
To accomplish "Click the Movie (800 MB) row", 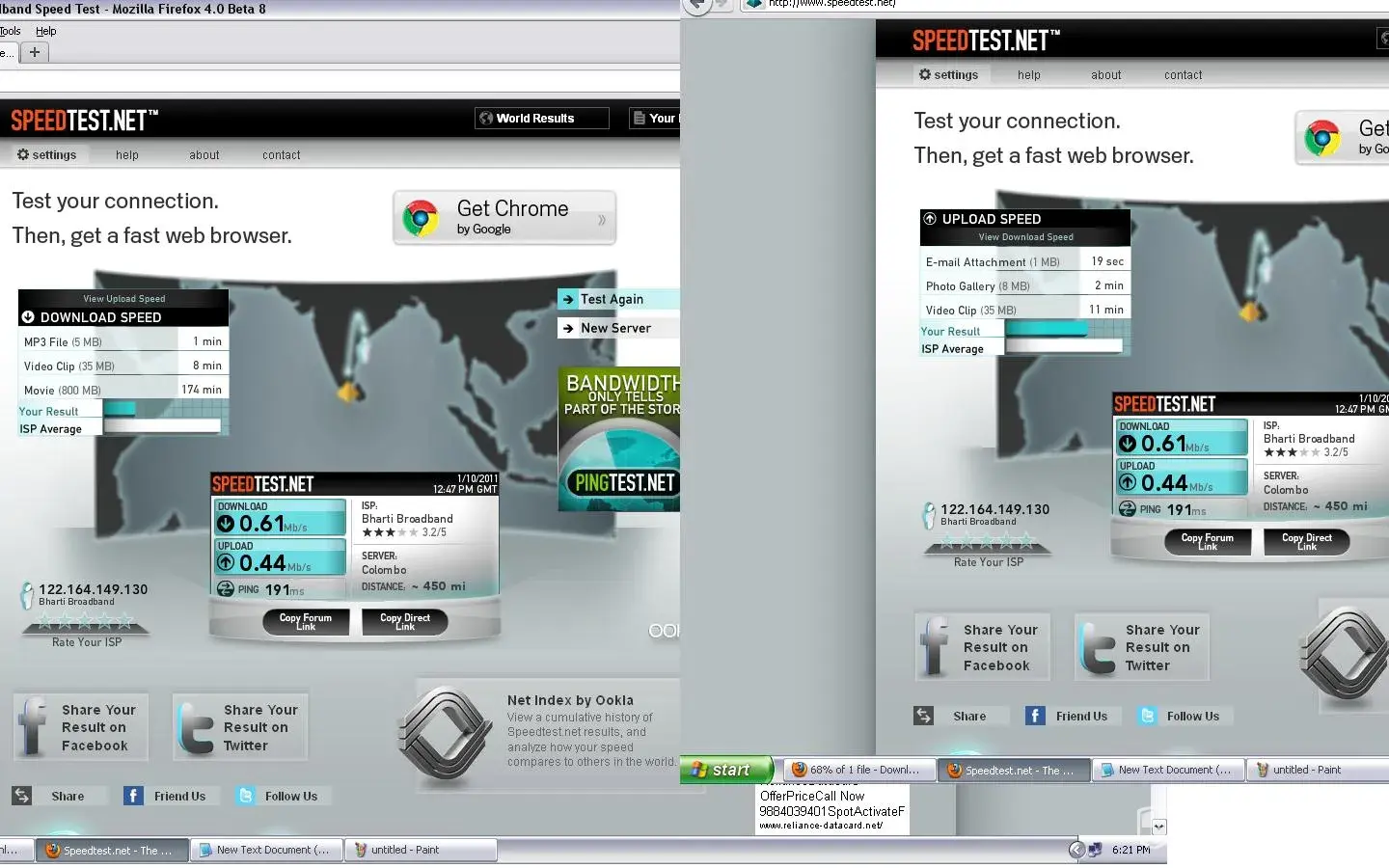I will point(123,390).
